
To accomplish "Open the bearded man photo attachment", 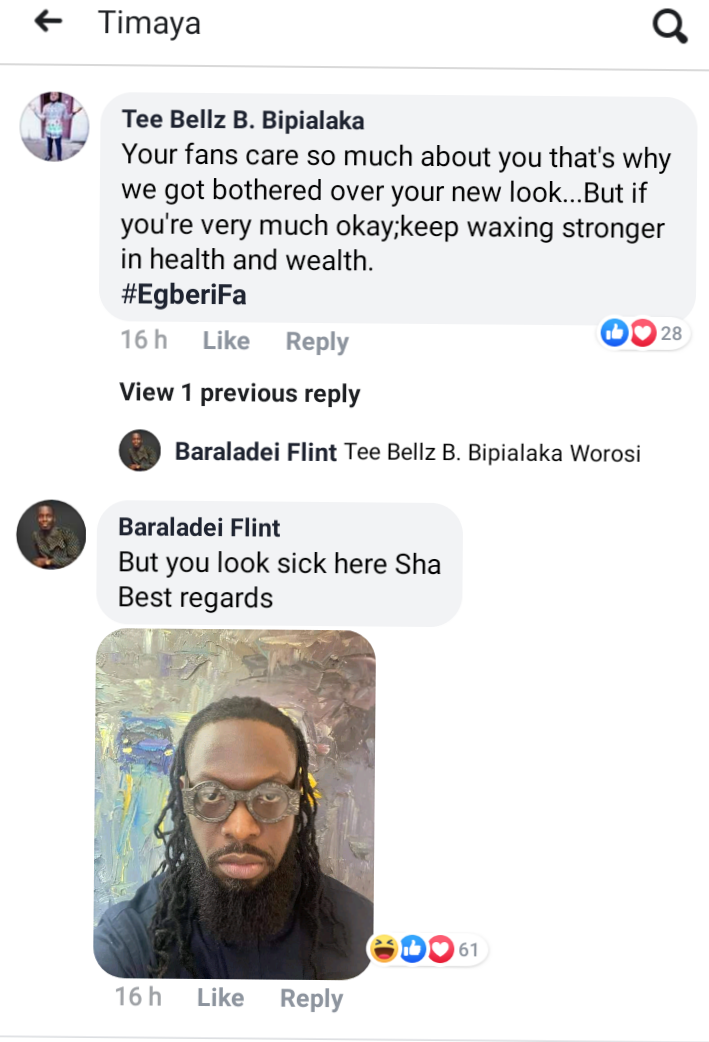I will [x=235, y=803].
